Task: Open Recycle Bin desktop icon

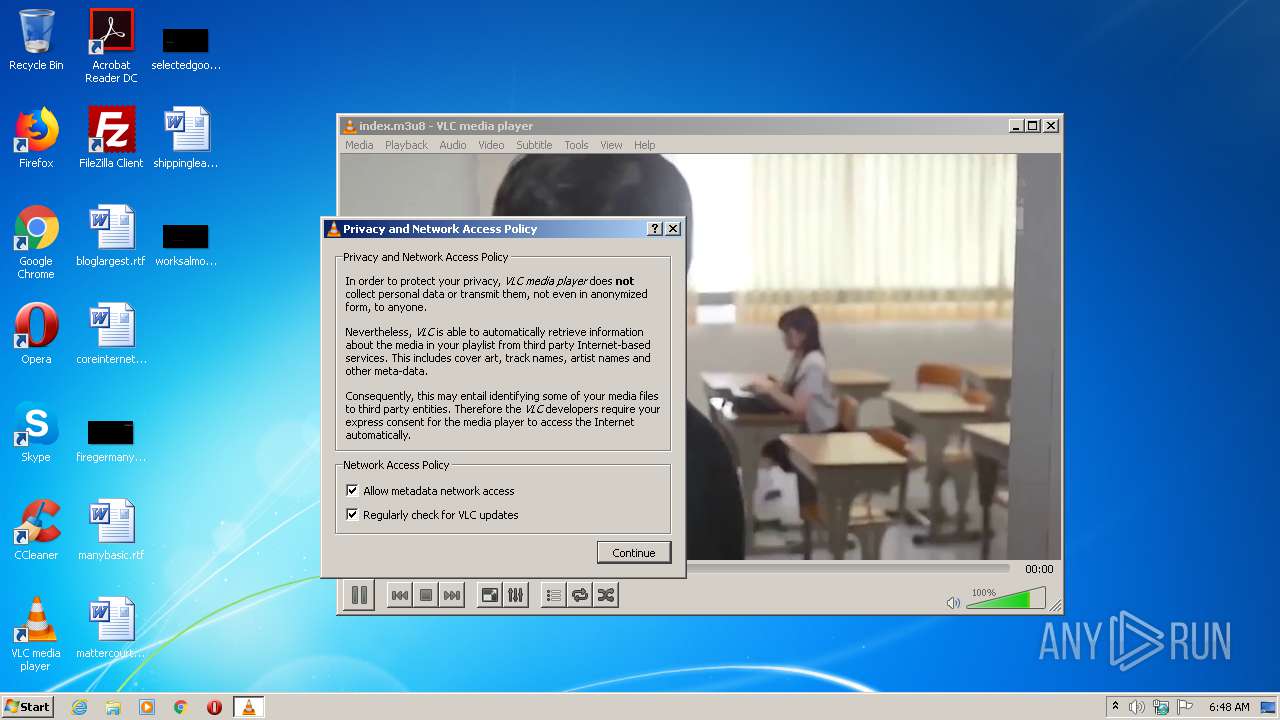Action: click(36, 40)
